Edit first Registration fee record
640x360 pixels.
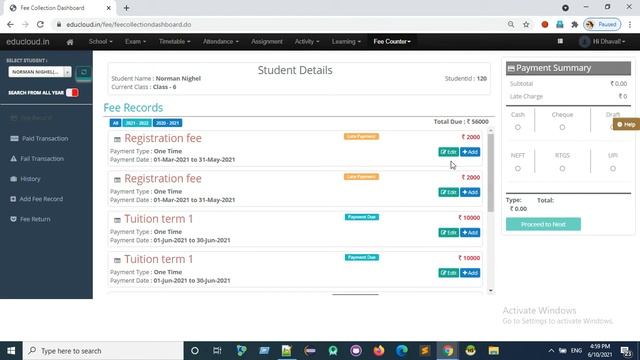pyautogui.click(x=449, y=152)
